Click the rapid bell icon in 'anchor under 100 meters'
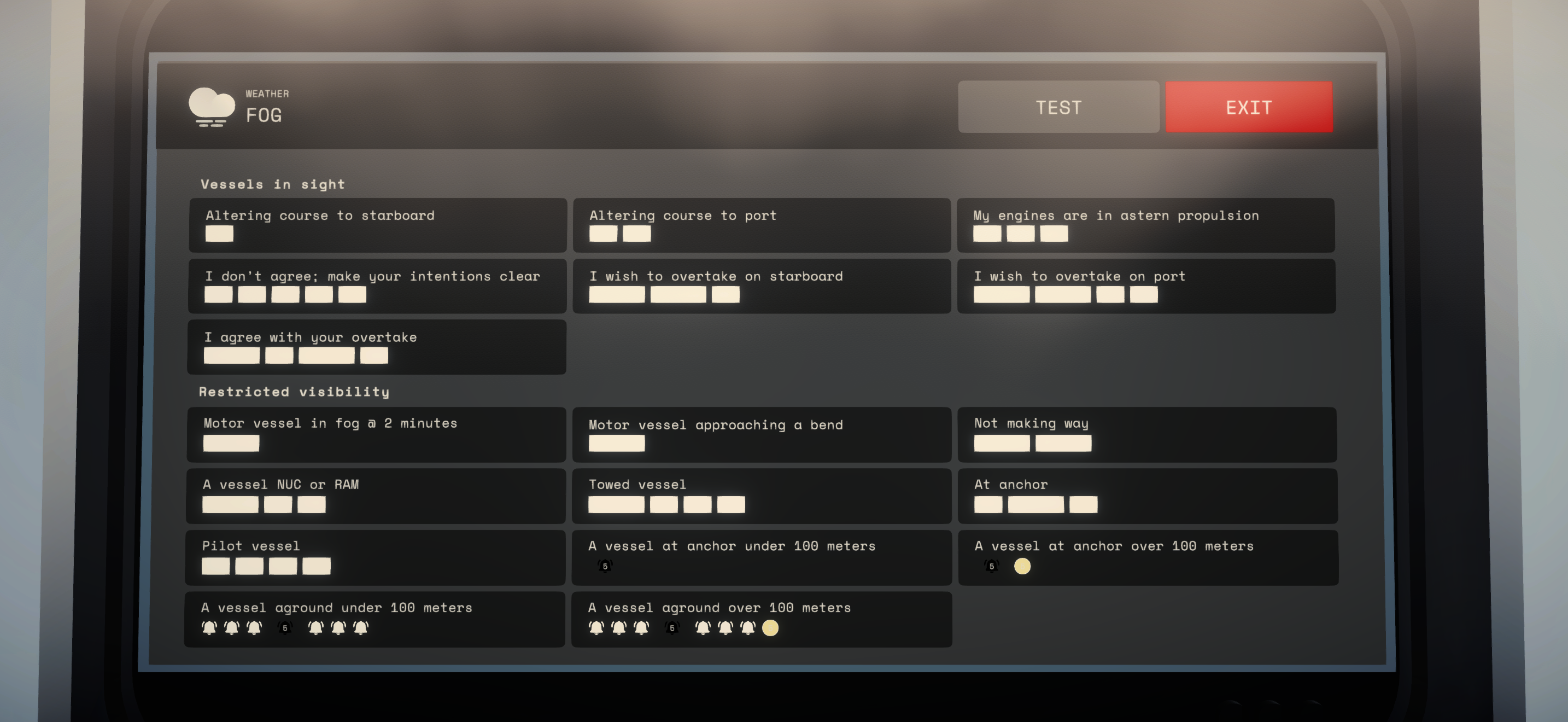Viewport: 1568px width, 722px height. coord(605,566)
